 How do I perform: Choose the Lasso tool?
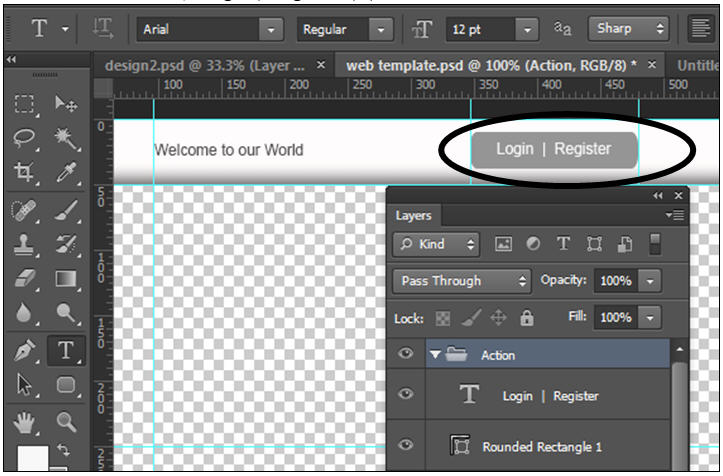pyautogui.click(x=24, y=137)
